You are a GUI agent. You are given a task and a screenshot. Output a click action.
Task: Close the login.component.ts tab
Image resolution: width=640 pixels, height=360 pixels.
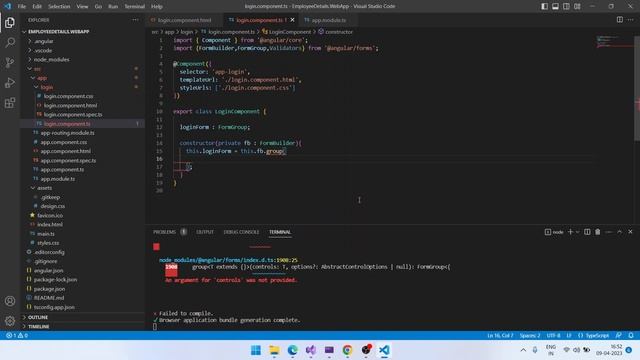pyautogui.click(x=292, y=20)
